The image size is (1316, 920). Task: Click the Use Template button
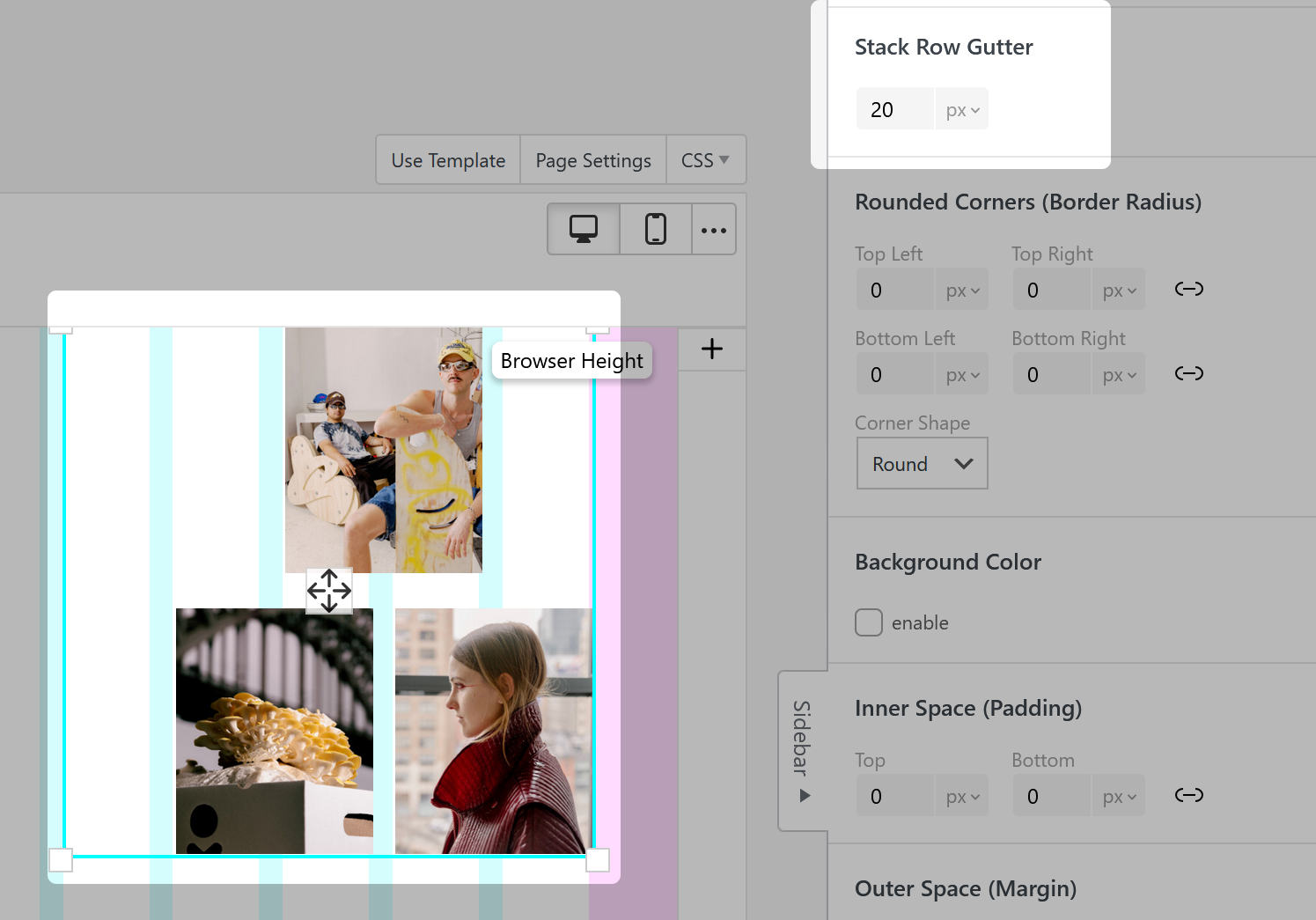pos(448,160)
